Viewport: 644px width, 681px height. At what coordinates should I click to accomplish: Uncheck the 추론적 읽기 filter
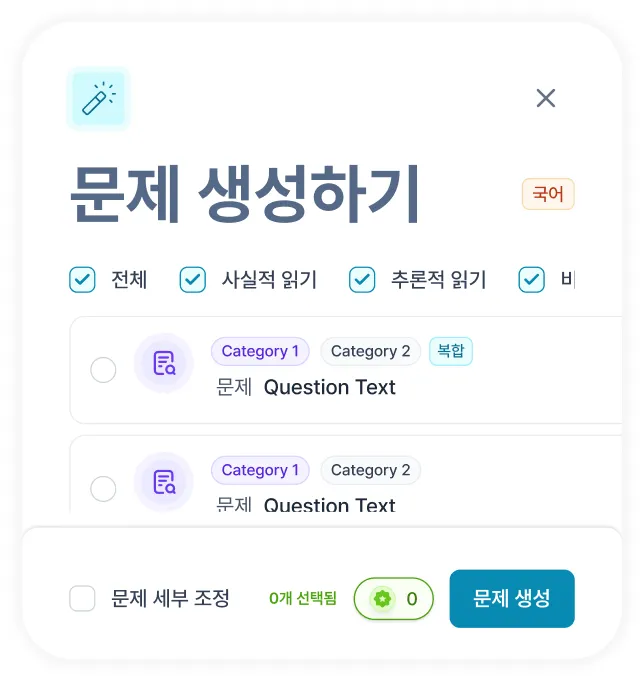coord(362,280)
